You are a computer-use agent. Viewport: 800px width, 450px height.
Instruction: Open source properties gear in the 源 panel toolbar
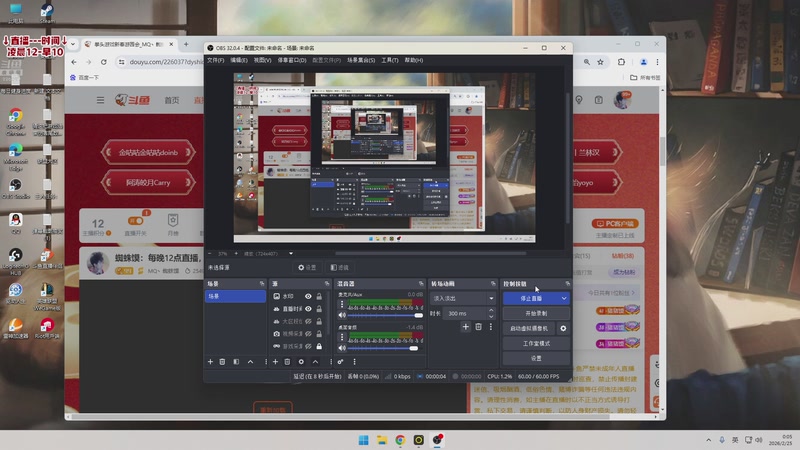coord(301,362)
